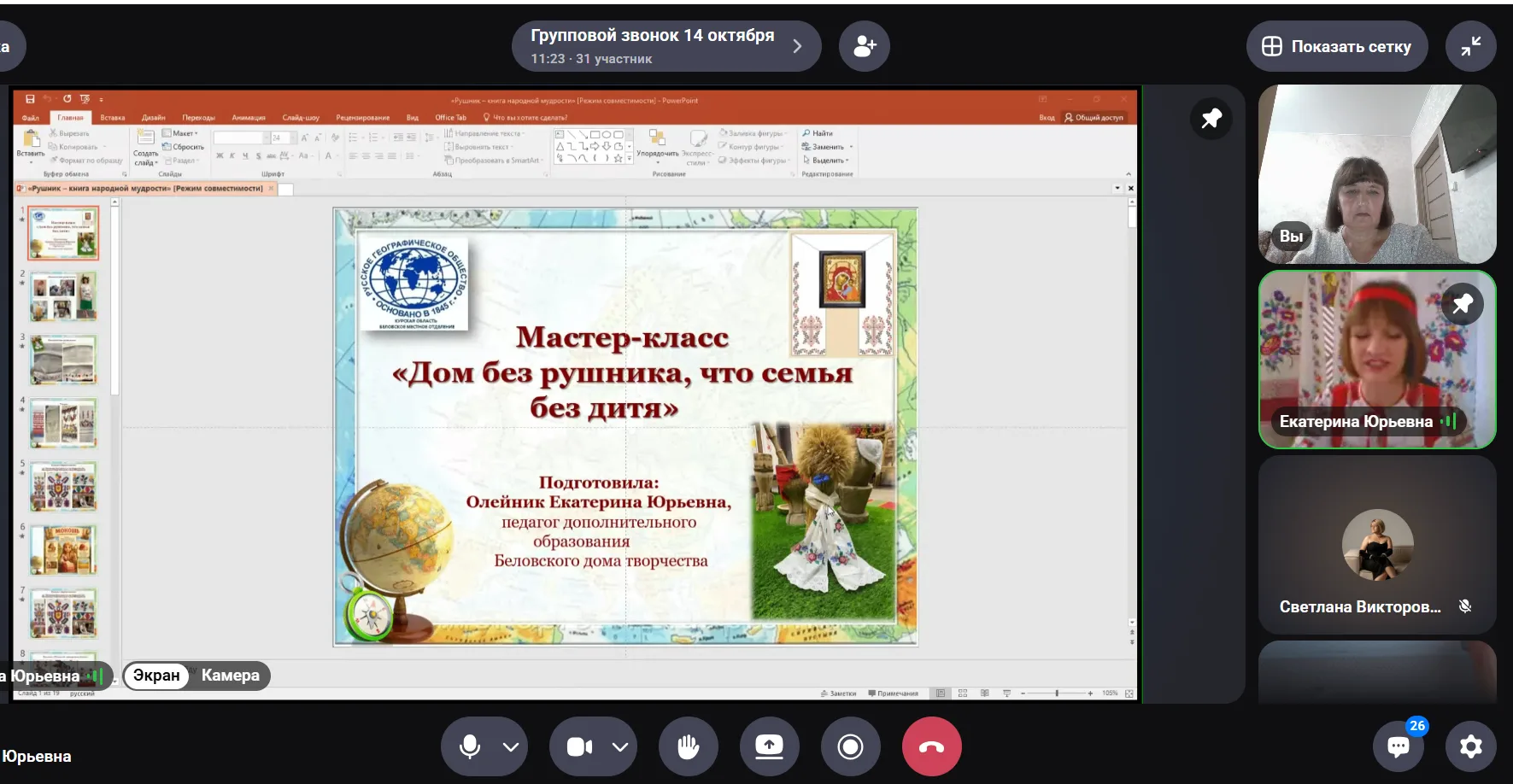Open PowerPoint 'Вид' ribbon tab
Image resolution: width=1513 pixels, height=784 pixels.
[x=413, y=118]
